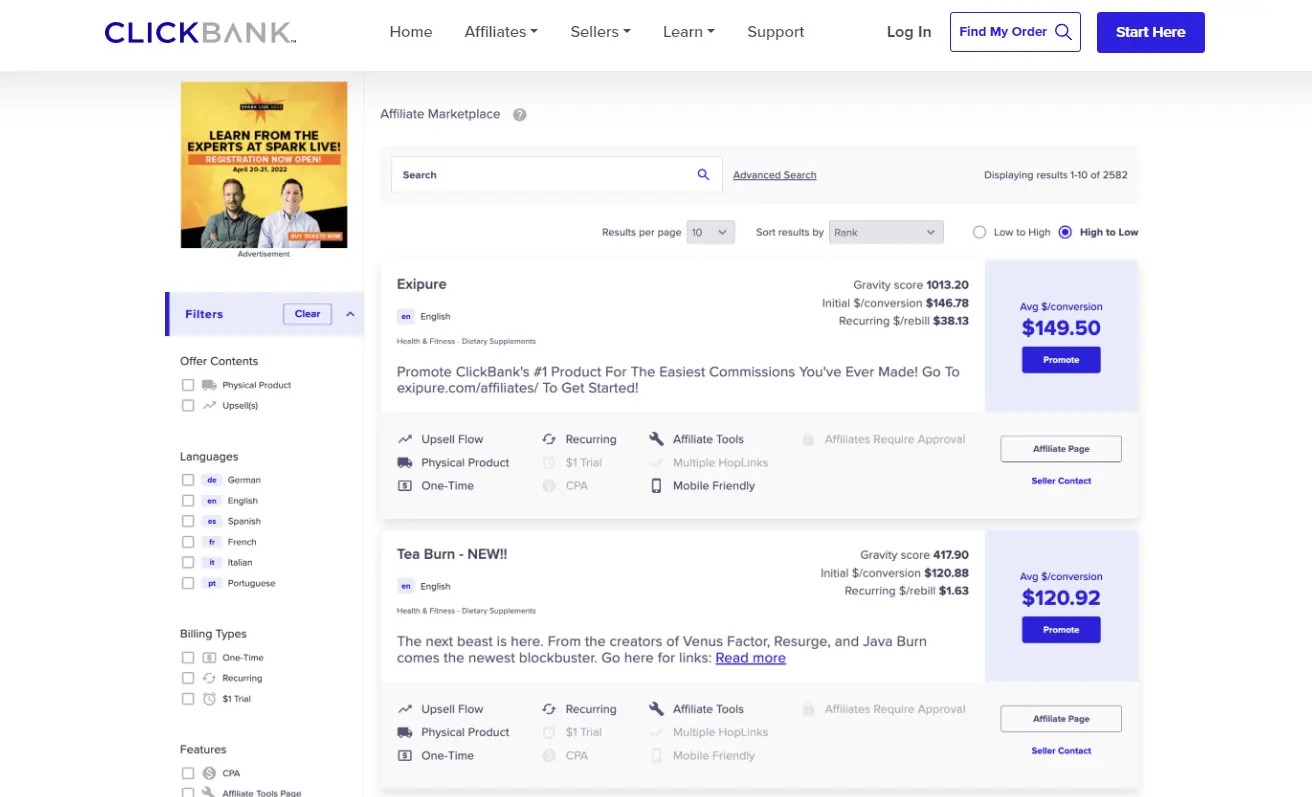The height and width of the screenshot is (797, 1312).
Task: Click the Start Here button
Action: 1151,32
